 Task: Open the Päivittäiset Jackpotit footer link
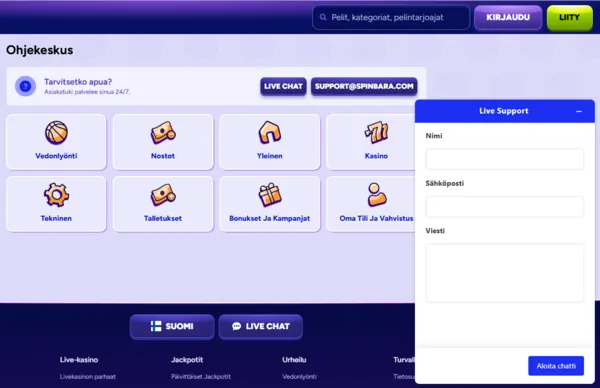pos(201,377)
